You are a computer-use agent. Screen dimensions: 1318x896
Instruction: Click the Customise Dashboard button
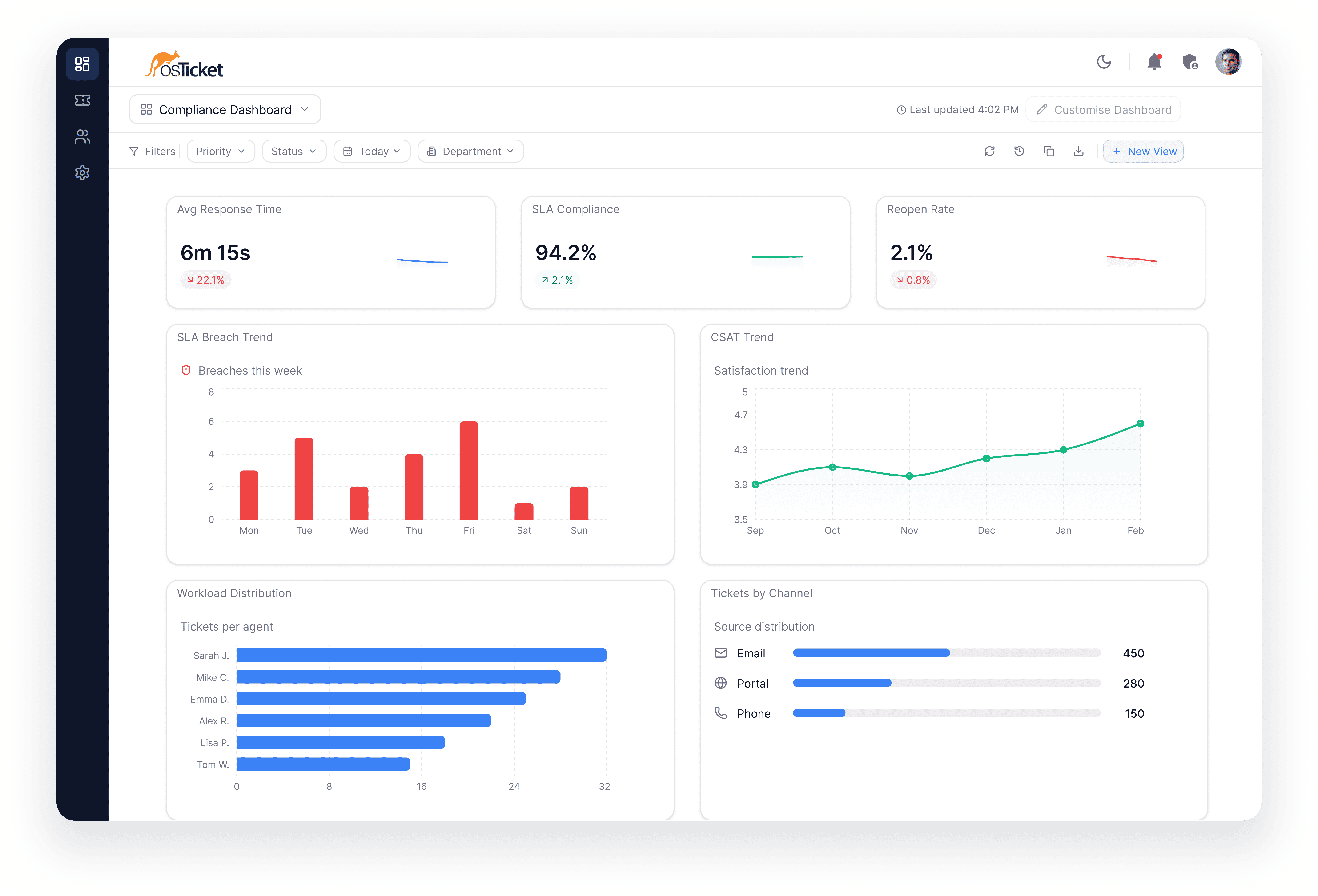(x=1103, y=109)
